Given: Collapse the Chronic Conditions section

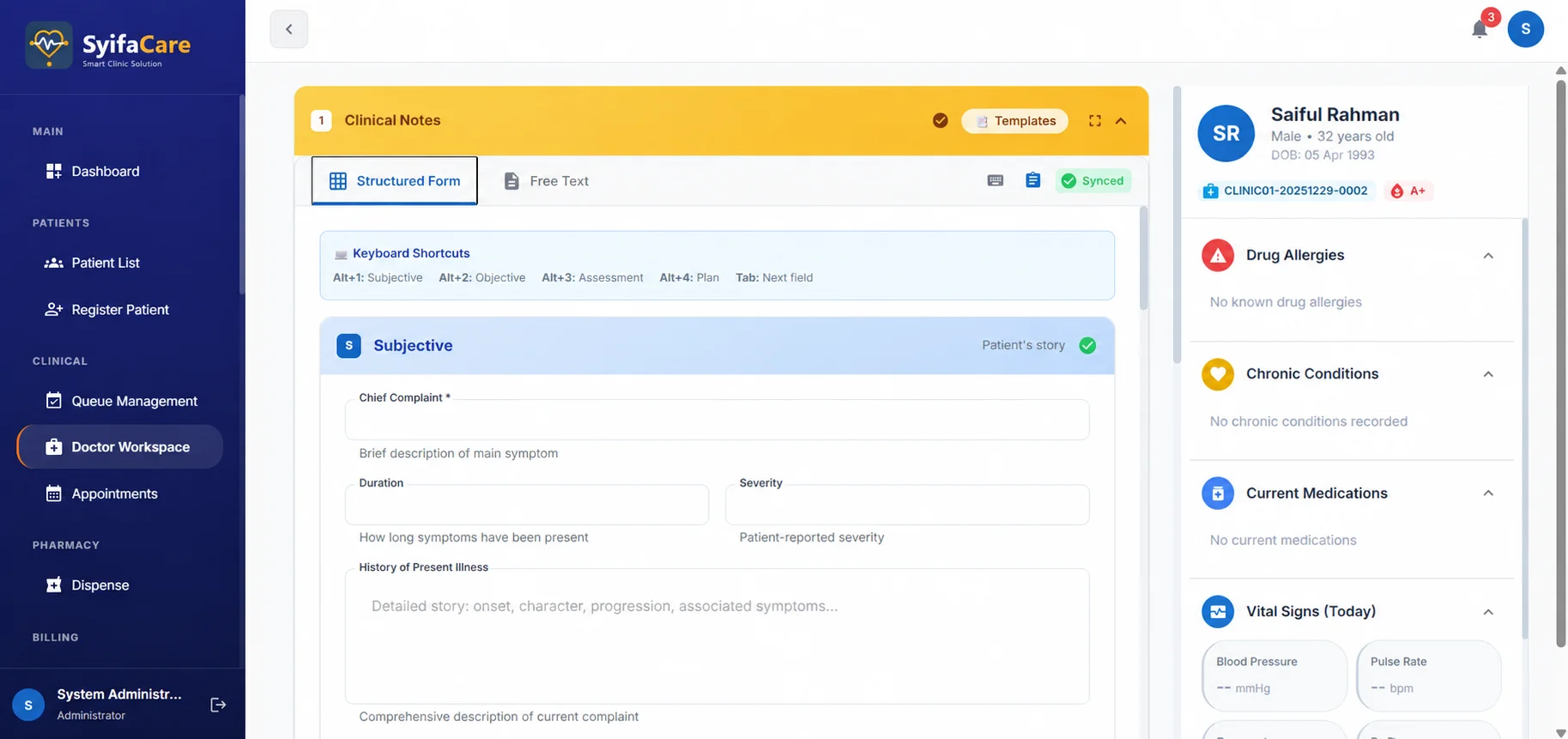Looking at the screenshot, I should pos(1488,374).
